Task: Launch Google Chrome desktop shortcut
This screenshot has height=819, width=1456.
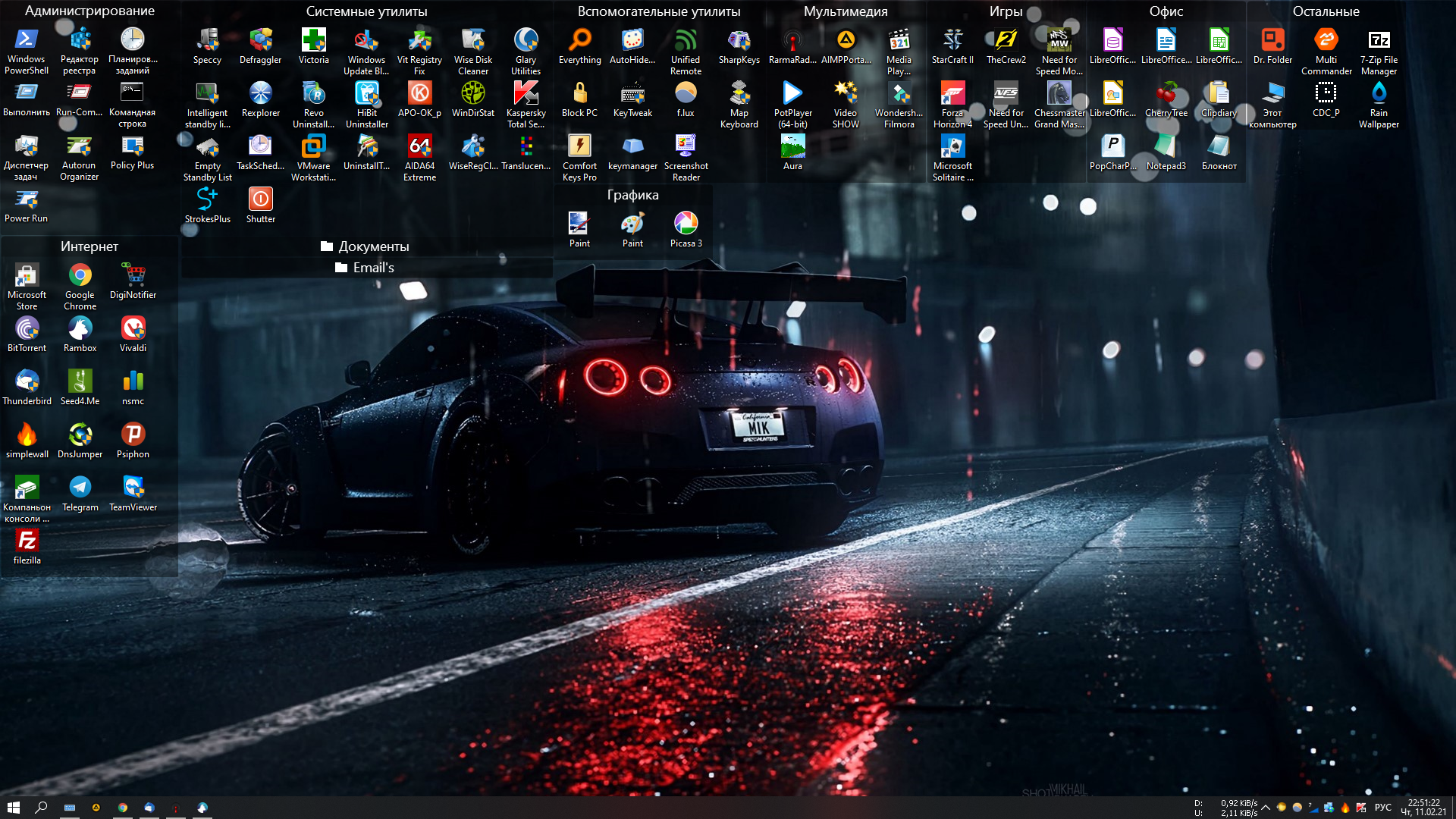Action: click(x=80, y=287)
